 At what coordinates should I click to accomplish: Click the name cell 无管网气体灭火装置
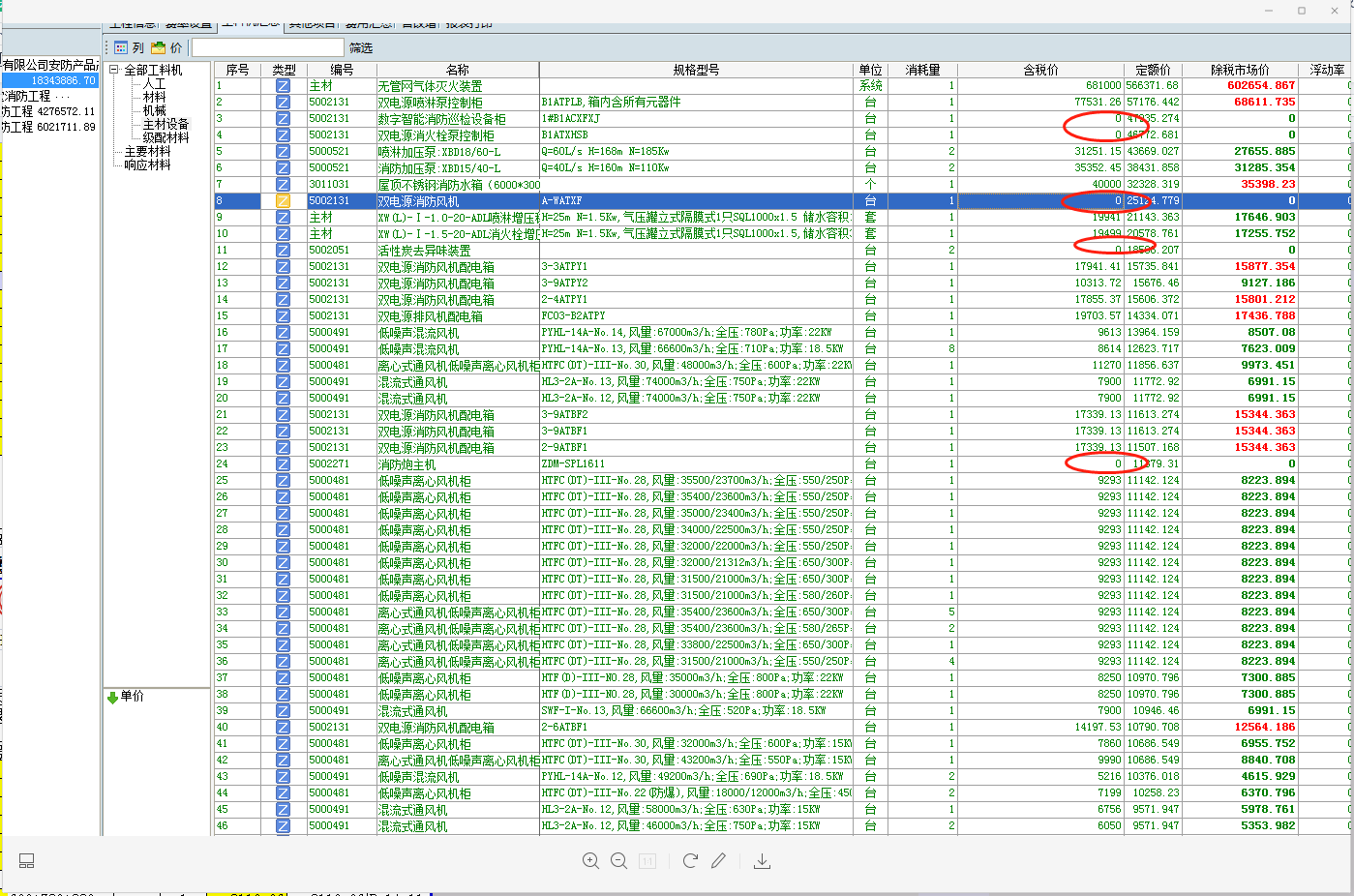pos(458,86)
